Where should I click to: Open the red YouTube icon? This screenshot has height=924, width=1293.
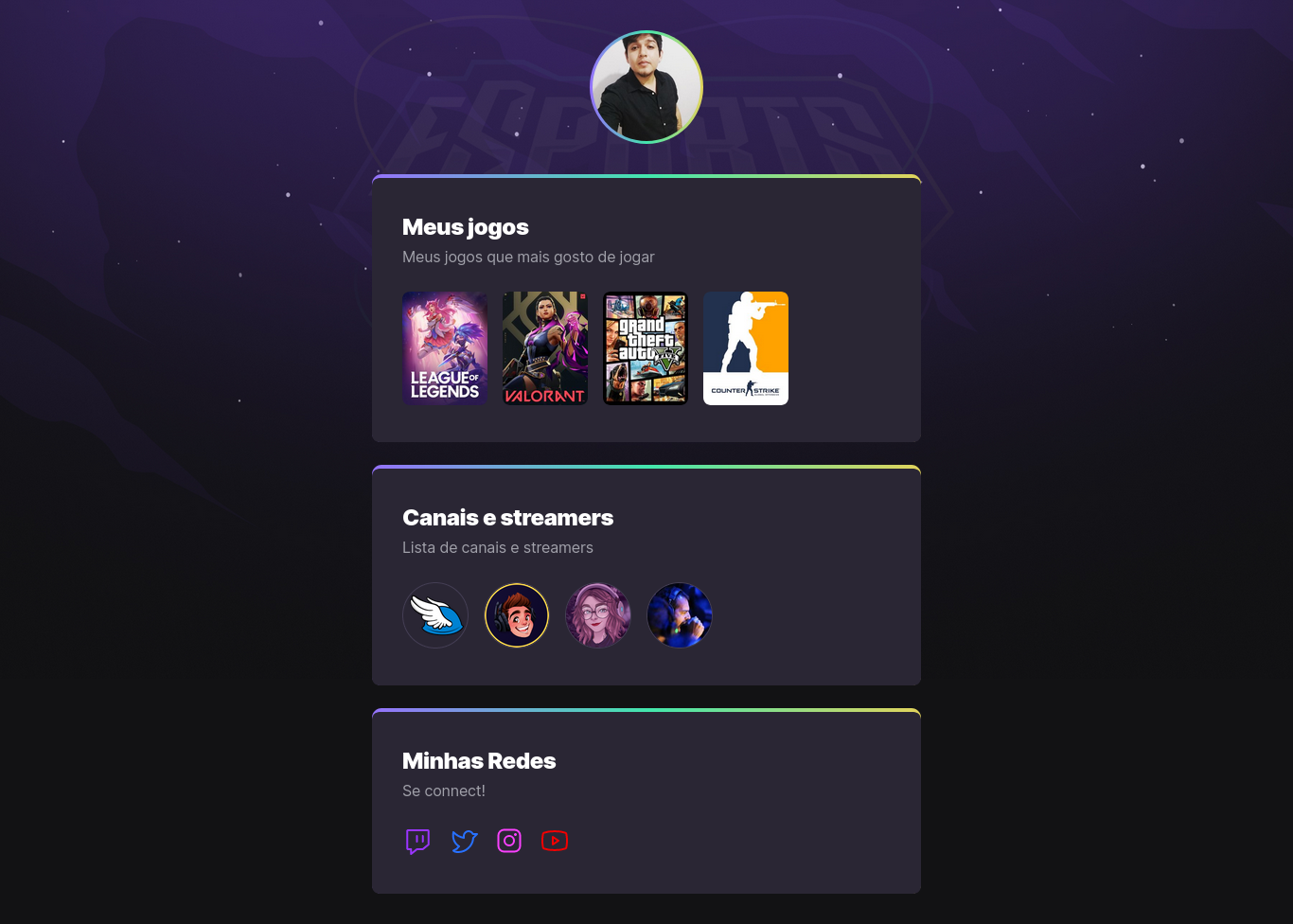pyautogui.click(x=555, y=841)
